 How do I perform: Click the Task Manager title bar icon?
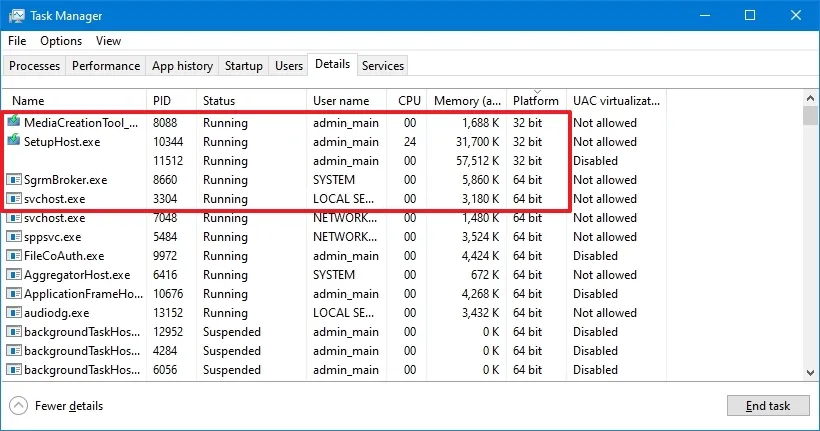16,16
